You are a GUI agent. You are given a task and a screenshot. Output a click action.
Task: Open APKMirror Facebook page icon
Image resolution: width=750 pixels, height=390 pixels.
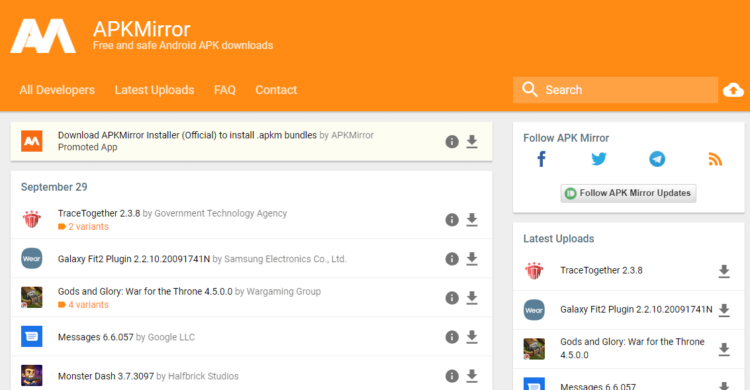click(541, 159)
